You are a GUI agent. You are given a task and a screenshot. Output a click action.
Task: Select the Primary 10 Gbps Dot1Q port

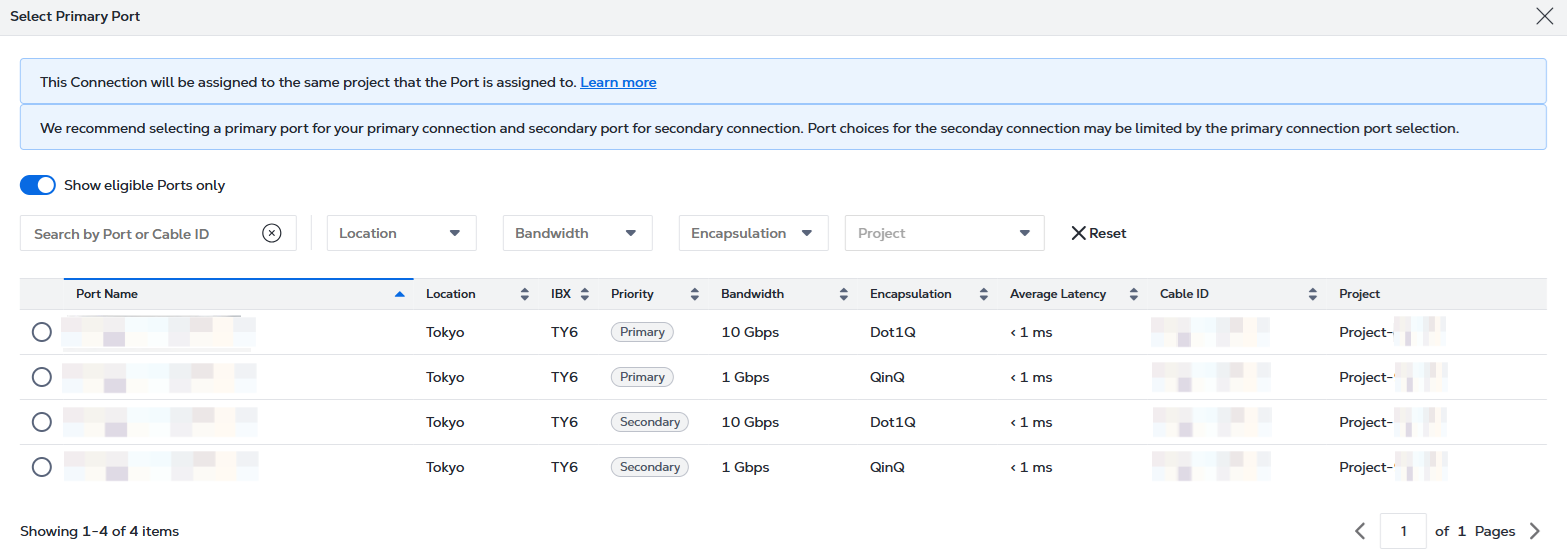(x=42, y=332)
